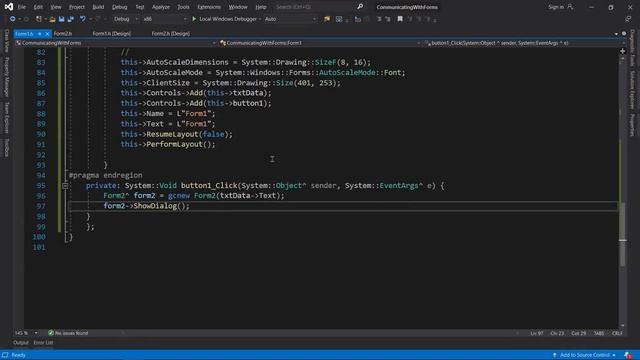Screen dimensions: 640x360
Task: Click the toolbar icon right of Find in Files
Action: click(339, 19)
